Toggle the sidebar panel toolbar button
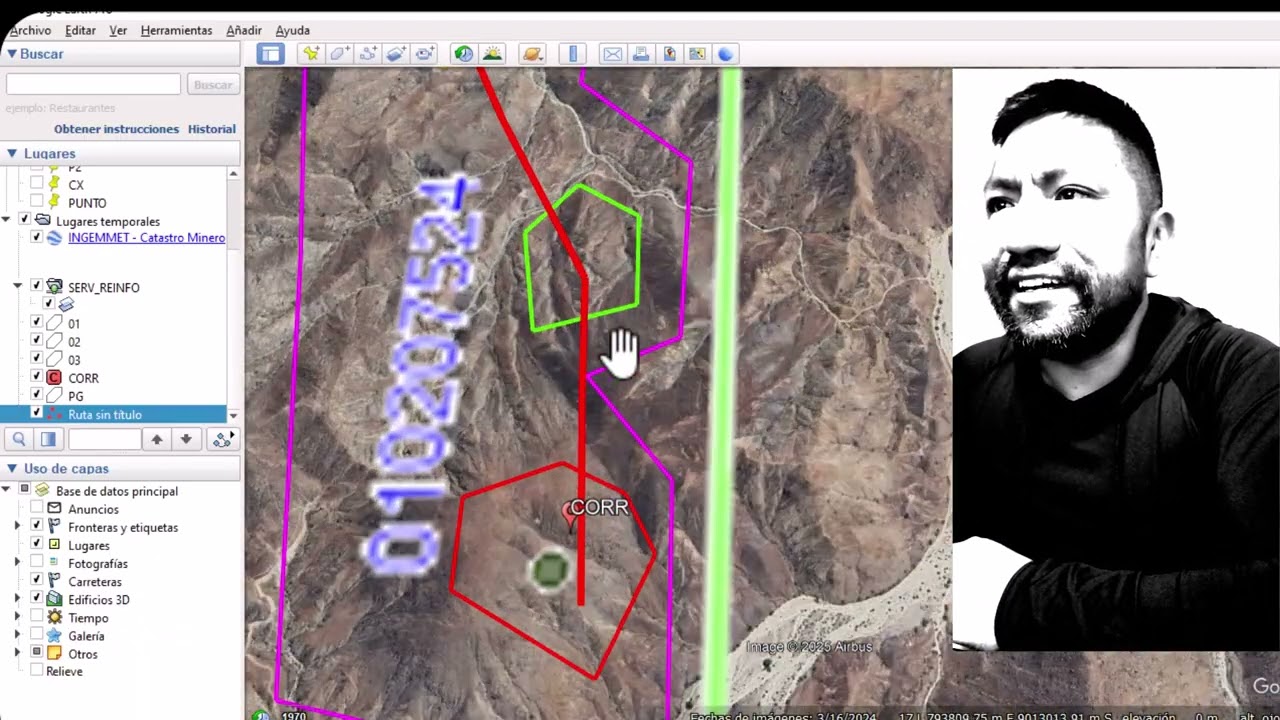Screen dimensions: 1280x720 pyautogui.click(x=270, y=54)
